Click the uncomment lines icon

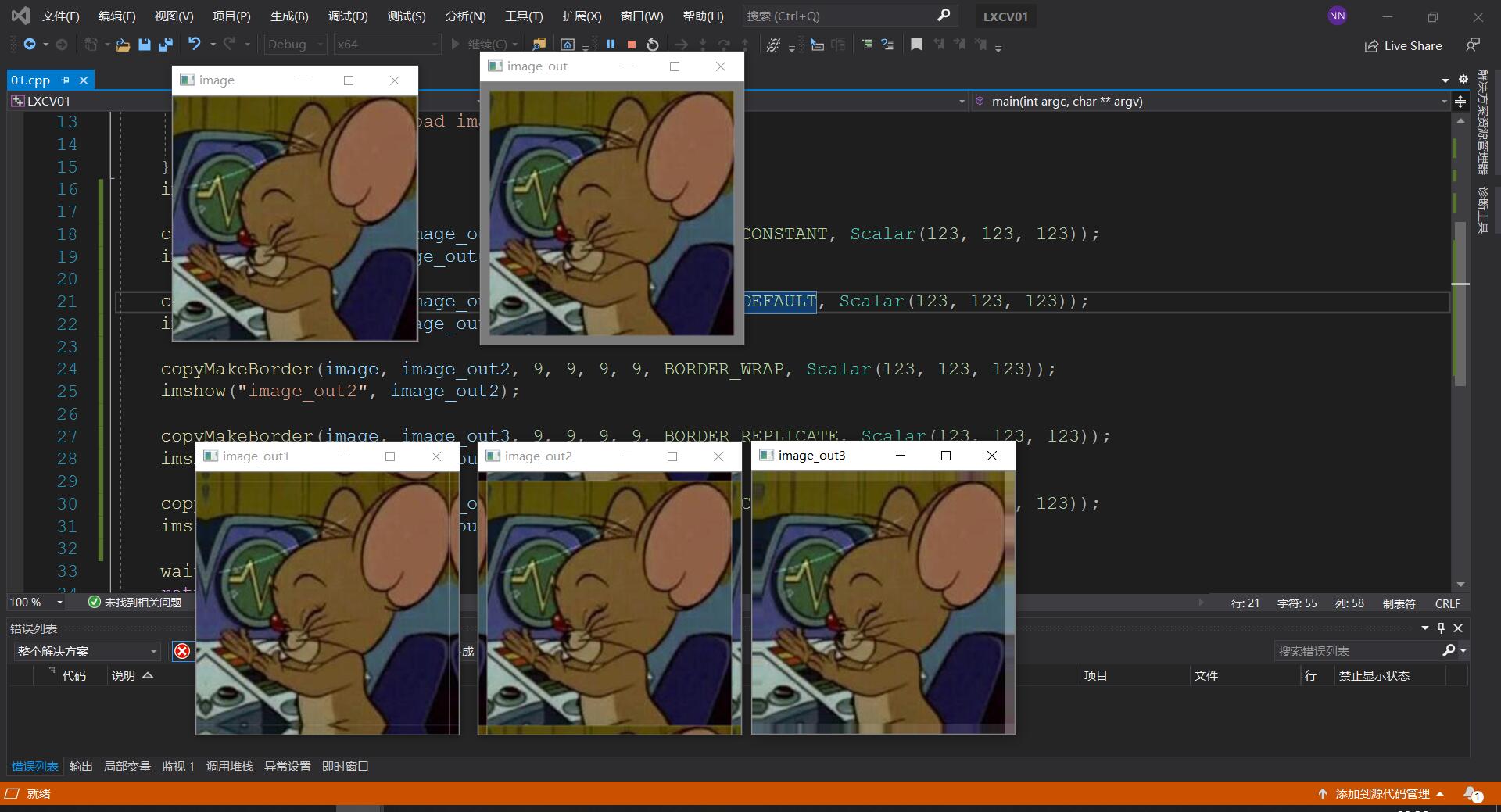pos(887,45)
